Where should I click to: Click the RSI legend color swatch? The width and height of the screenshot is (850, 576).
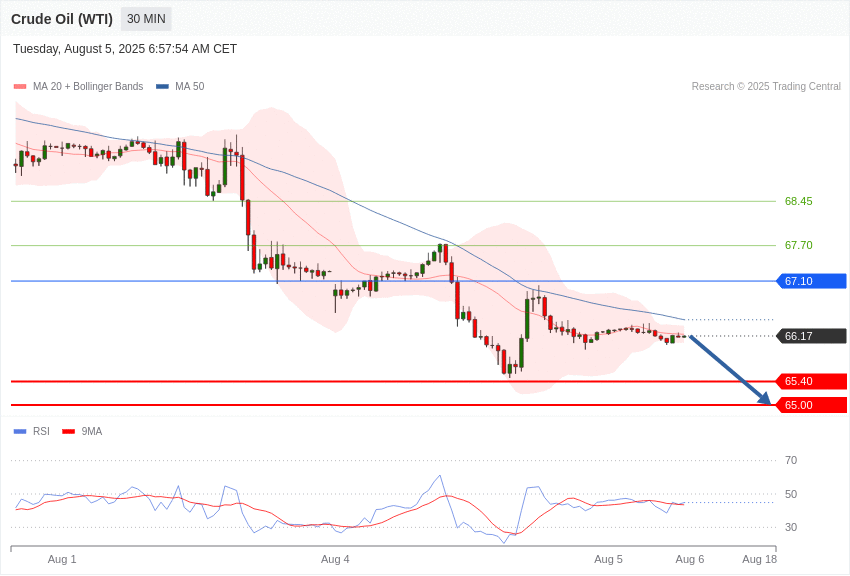[20, 431]
